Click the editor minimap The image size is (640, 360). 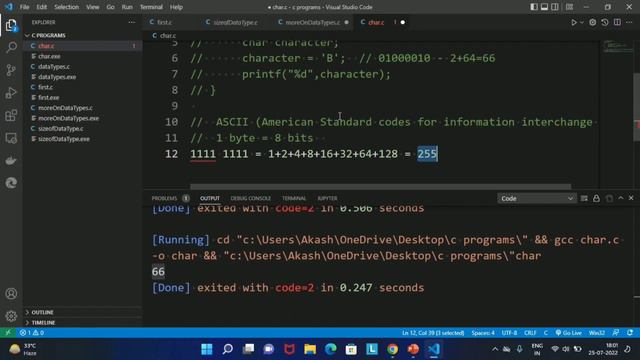[618, 47]
